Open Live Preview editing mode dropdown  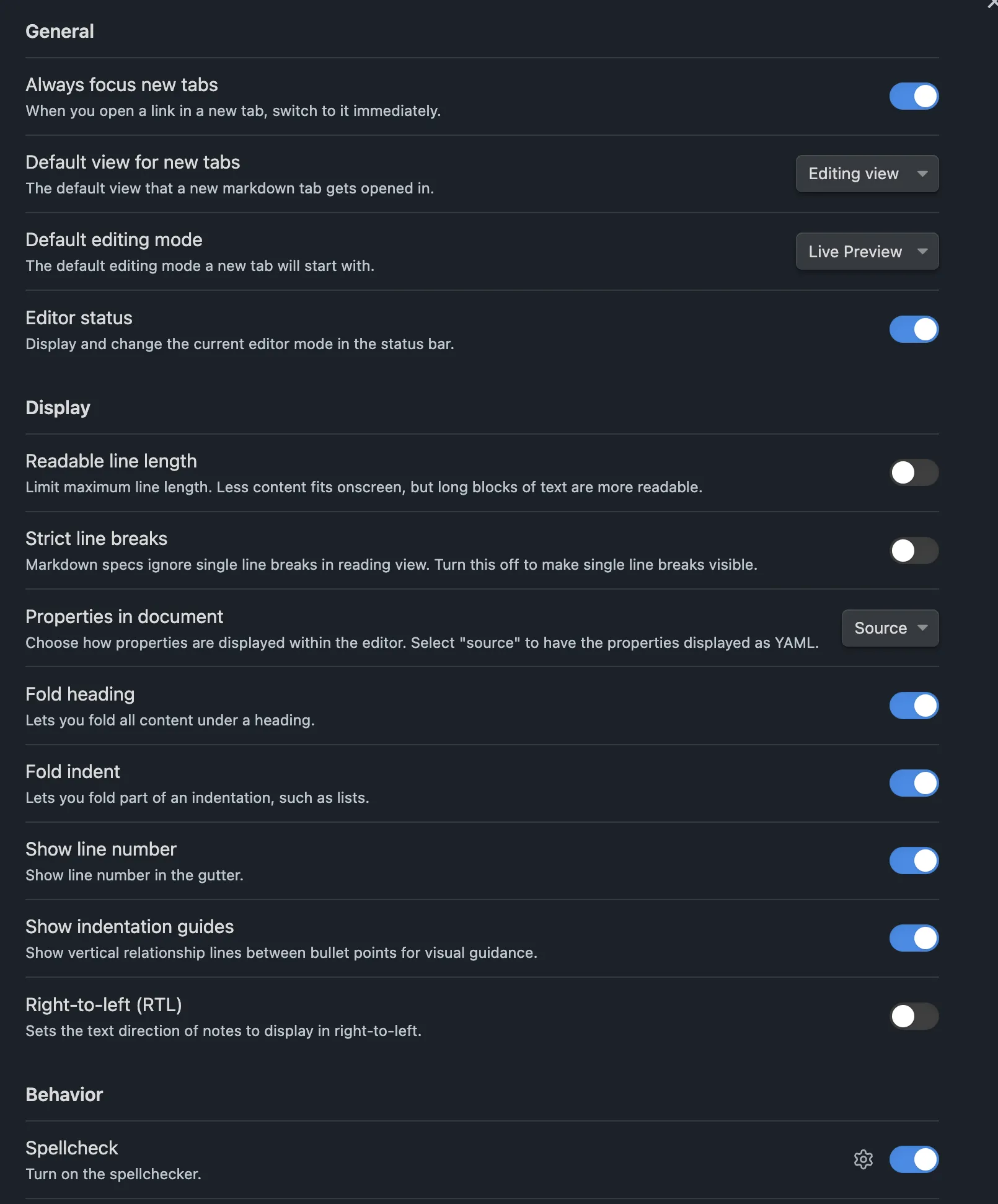pyautogui.click(x=867, y=251)
